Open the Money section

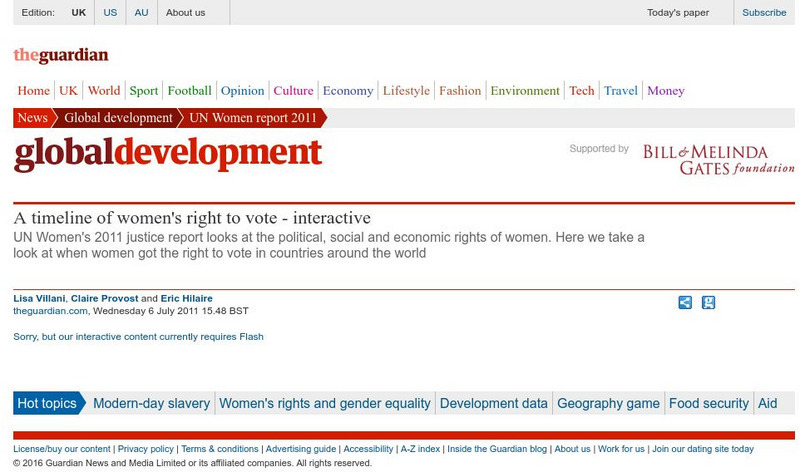point(666,91)
